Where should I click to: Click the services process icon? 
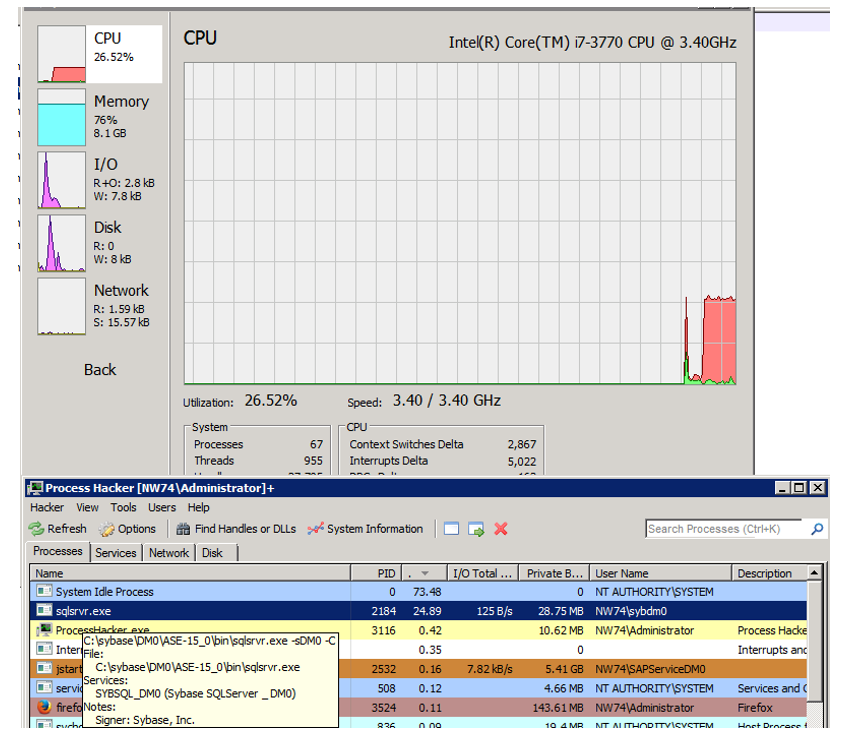(x=44, y=688)
